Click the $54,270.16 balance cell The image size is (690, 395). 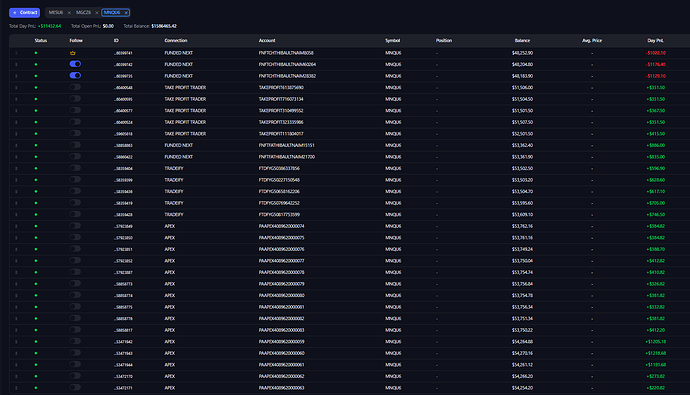point(522,353)
